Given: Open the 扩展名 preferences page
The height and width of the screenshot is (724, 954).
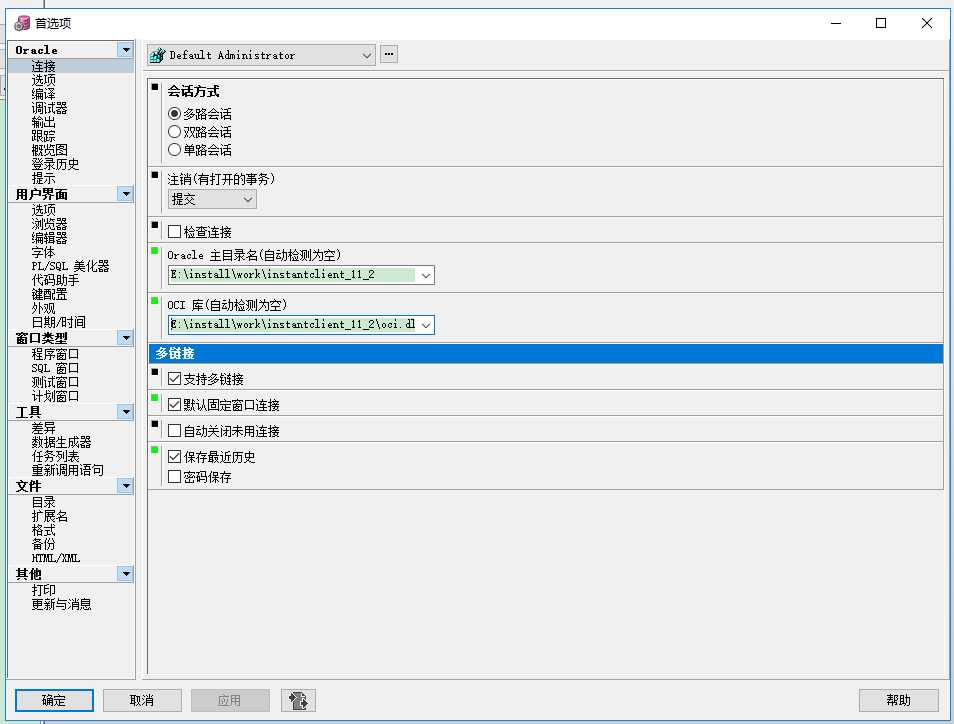Looking at the screenshot, I should [49, 517].
